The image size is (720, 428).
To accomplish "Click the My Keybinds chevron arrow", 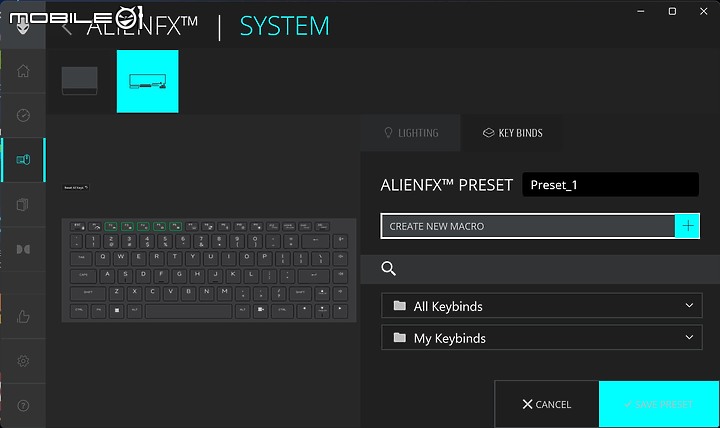I will click(x=689, y=337).
